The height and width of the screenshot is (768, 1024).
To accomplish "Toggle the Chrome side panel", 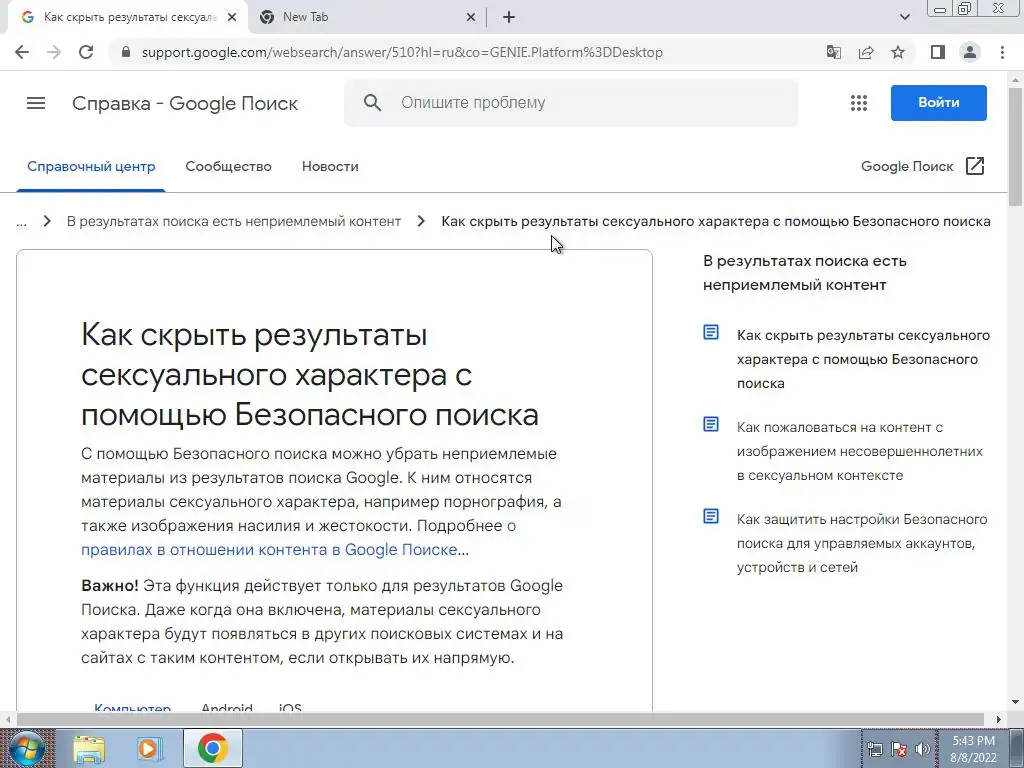I will click(x=938, y=52).
